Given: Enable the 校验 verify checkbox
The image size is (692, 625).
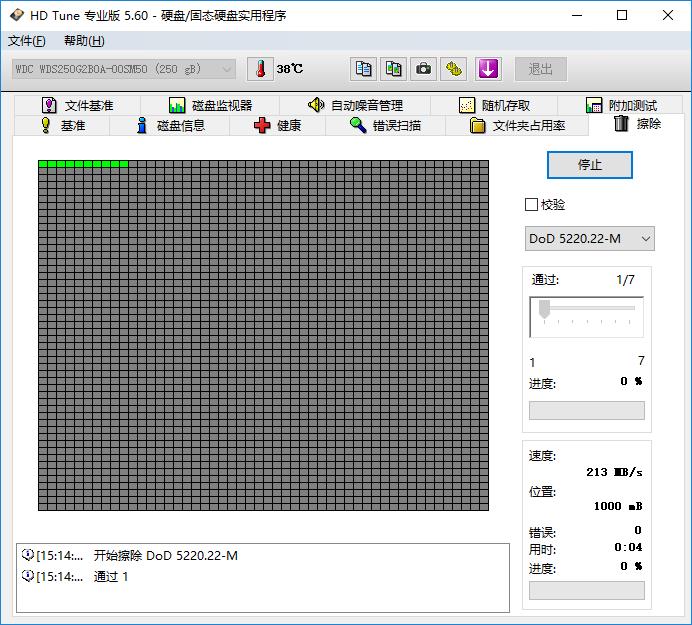Looking at the screenshot, I should click(531, 204).
